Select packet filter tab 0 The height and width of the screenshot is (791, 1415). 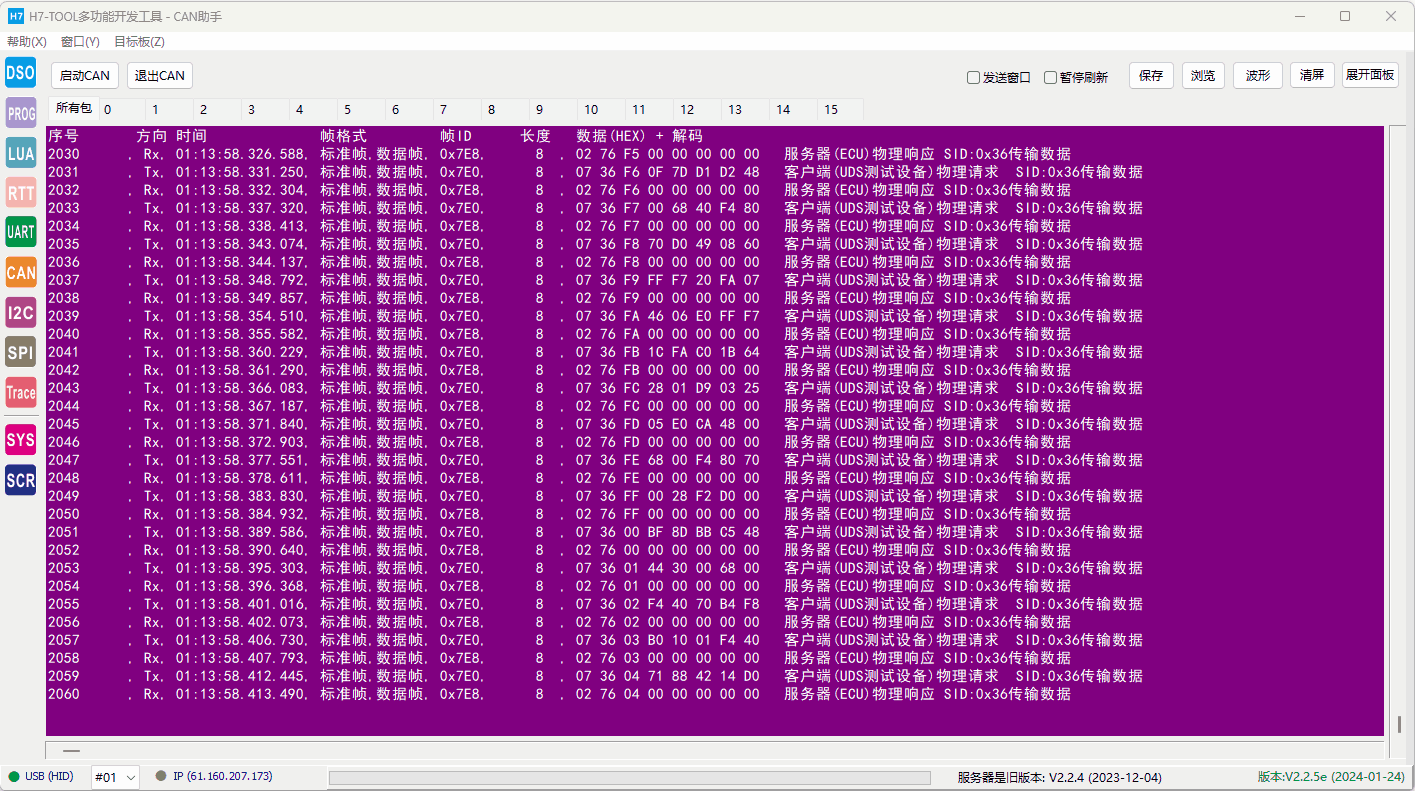coord(121,109)
